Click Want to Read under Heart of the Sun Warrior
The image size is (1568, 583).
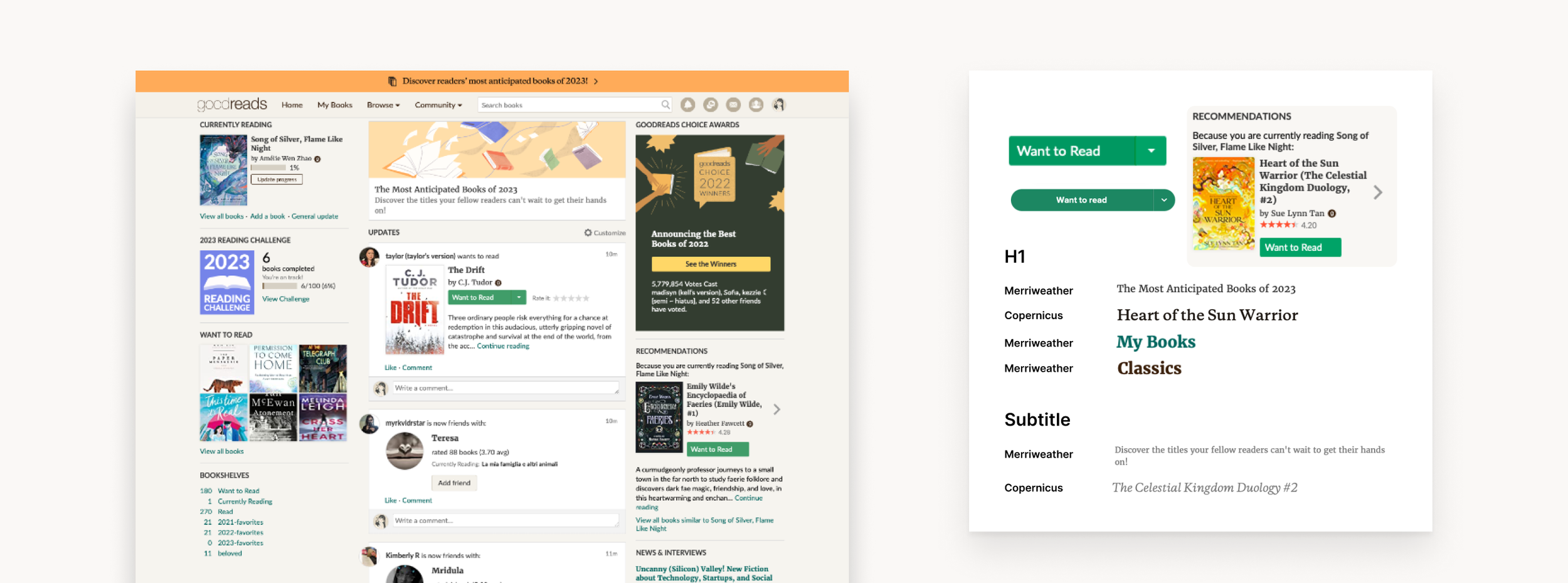(x=1300, y=248)
